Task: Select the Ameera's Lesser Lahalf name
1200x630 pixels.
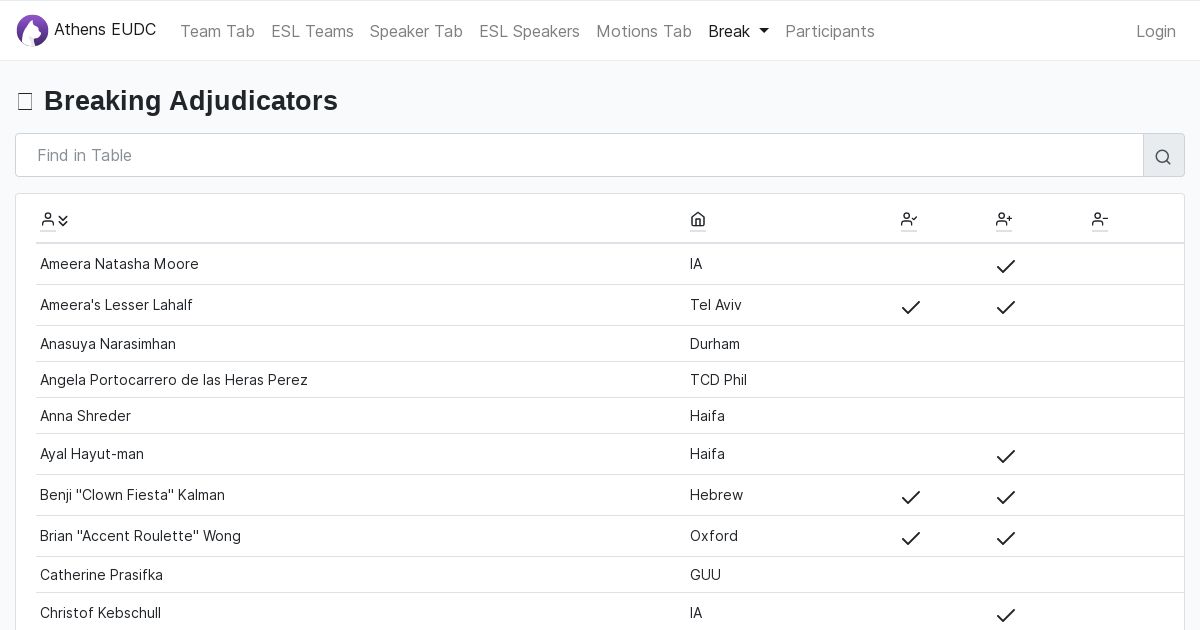Action: [116, 305]
